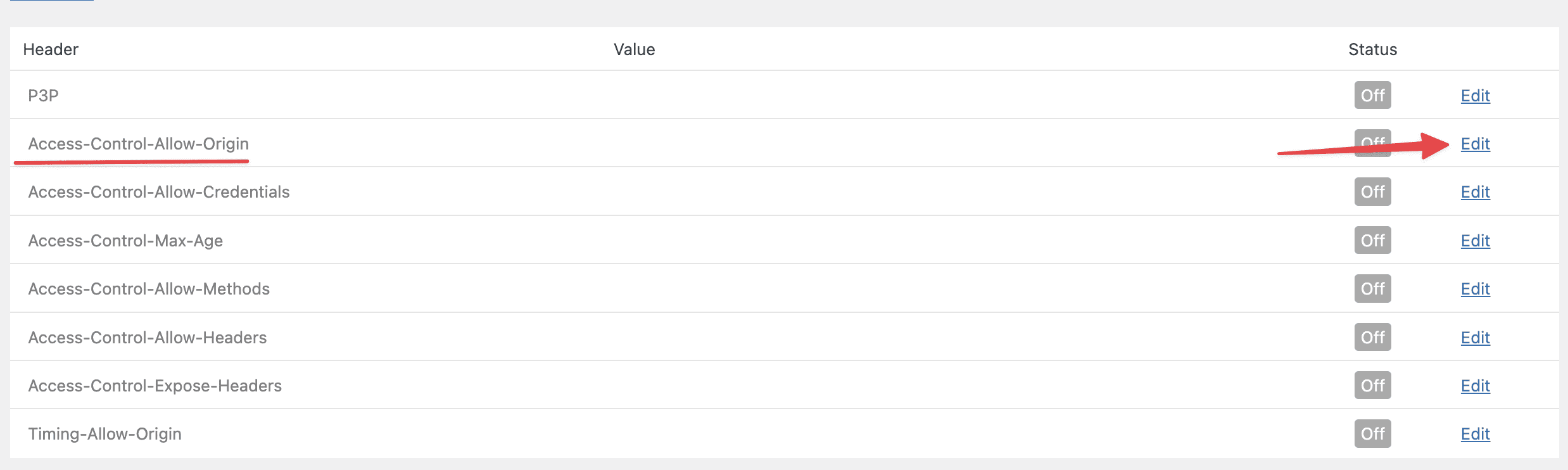
Task: Open Edit for Access-Control-Expose-Headers
Action: (x=1475, y=386)
